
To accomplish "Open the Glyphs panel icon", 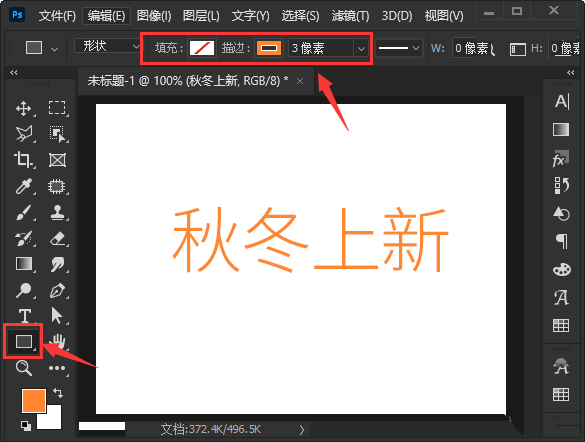I will click(561, 298).
